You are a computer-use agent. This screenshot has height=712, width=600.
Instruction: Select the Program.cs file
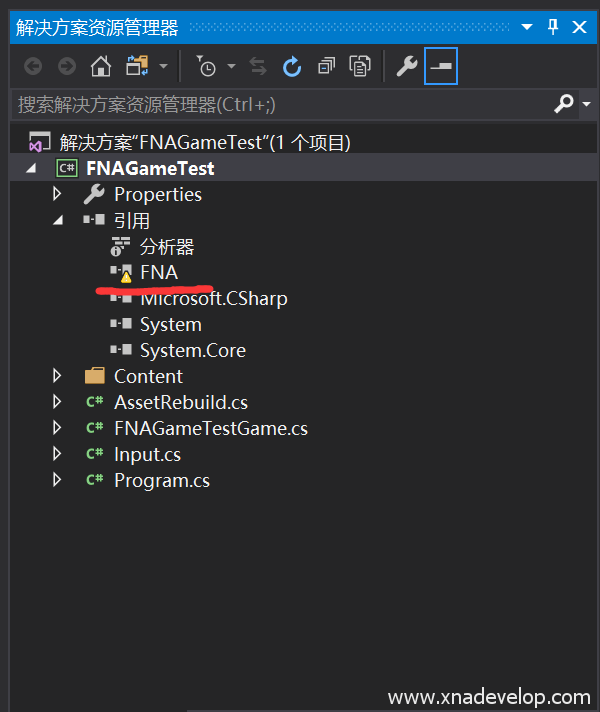161,480
